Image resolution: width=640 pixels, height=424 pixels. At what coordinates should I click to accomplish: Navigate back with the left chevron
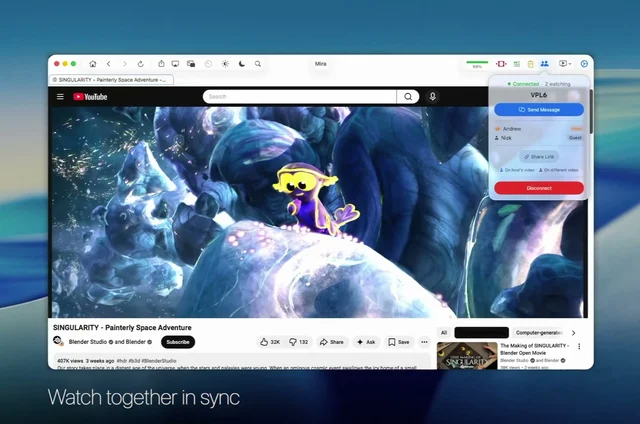point(109,64)
